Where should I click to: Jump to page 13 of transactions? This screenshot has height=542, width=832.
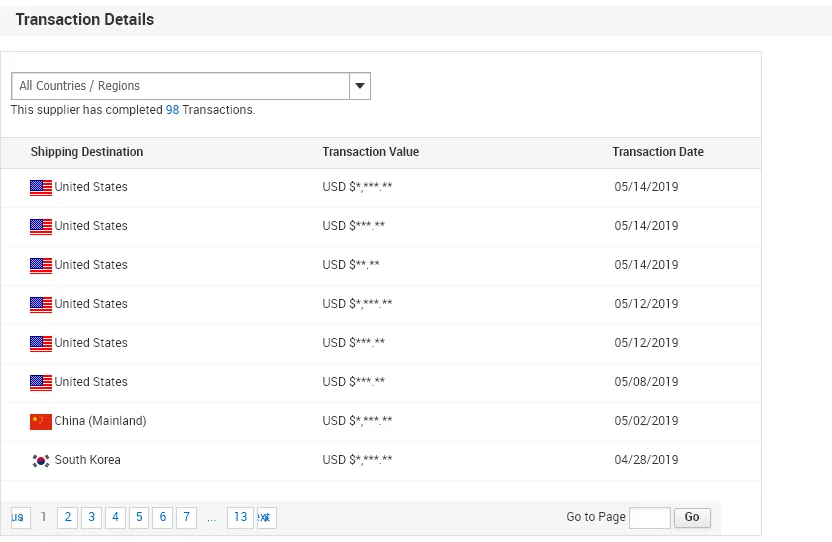(240, 517)
